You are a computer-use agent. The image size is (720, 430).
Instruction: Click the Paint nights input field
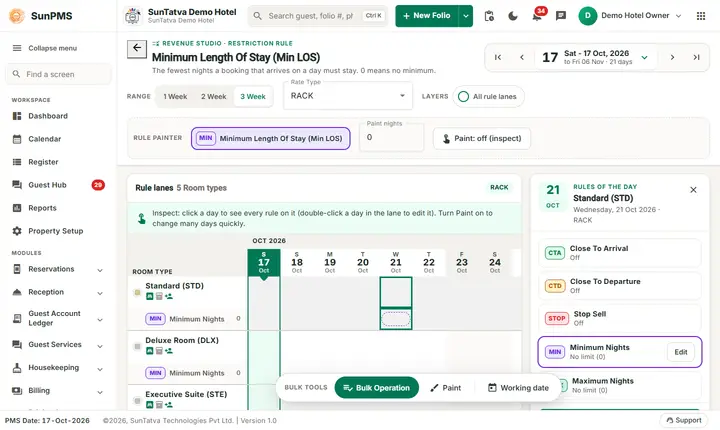point(391,137)
